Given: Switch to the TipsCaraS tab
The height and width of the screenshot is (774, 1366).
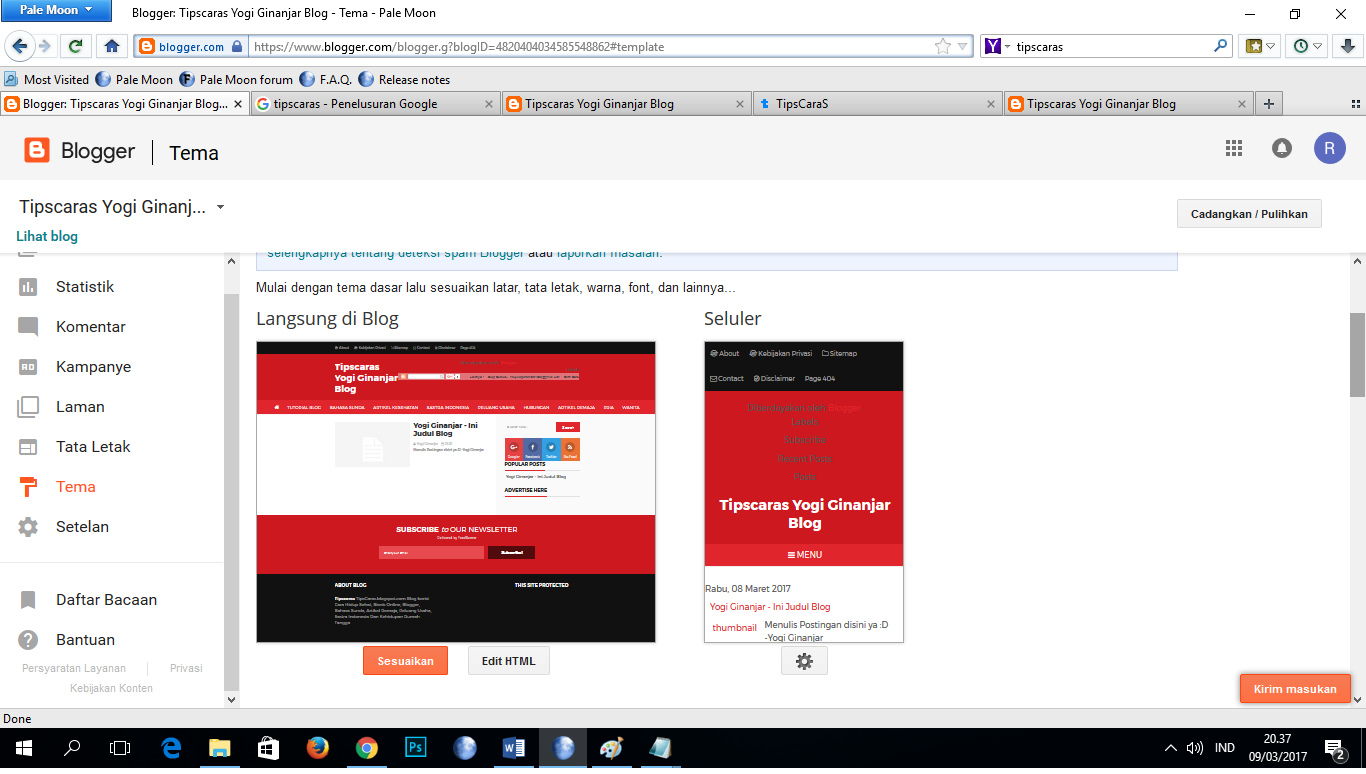Looking at the screenshot, I should [878, 104].
